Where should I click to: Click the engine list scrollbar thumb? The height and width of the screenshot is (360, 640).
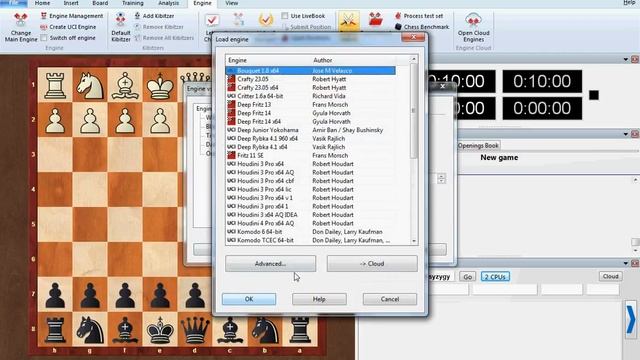click(x=414, y=111)
